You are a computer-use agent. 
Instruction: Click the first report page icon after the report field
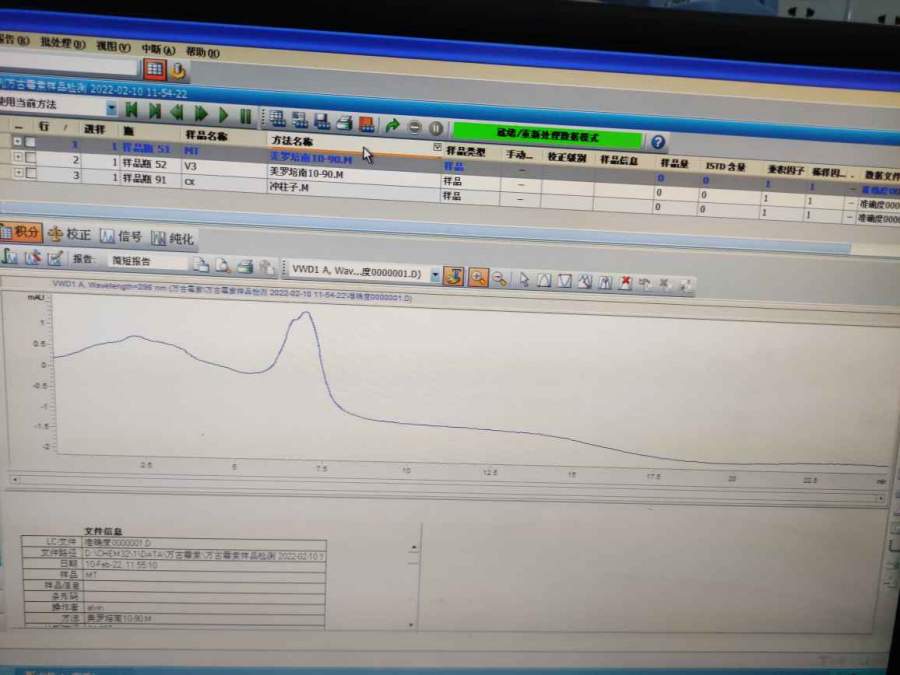200,265
